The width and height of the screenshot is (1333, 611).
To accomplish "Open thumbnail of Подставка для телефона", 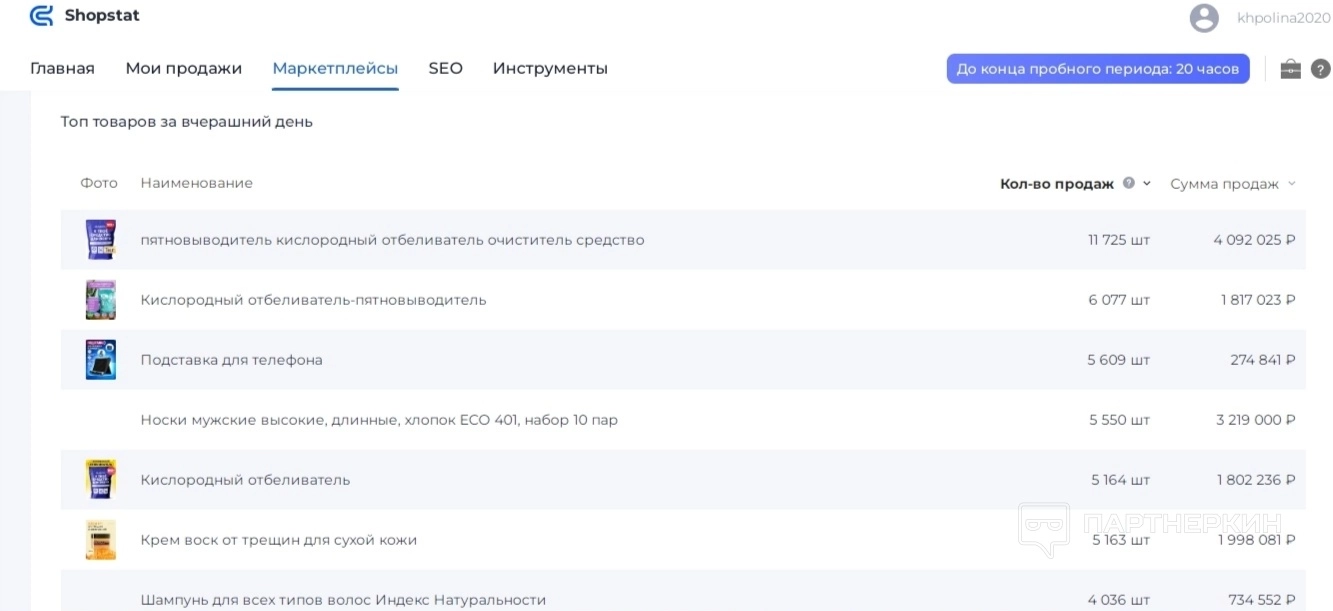I will coord(101,360).
